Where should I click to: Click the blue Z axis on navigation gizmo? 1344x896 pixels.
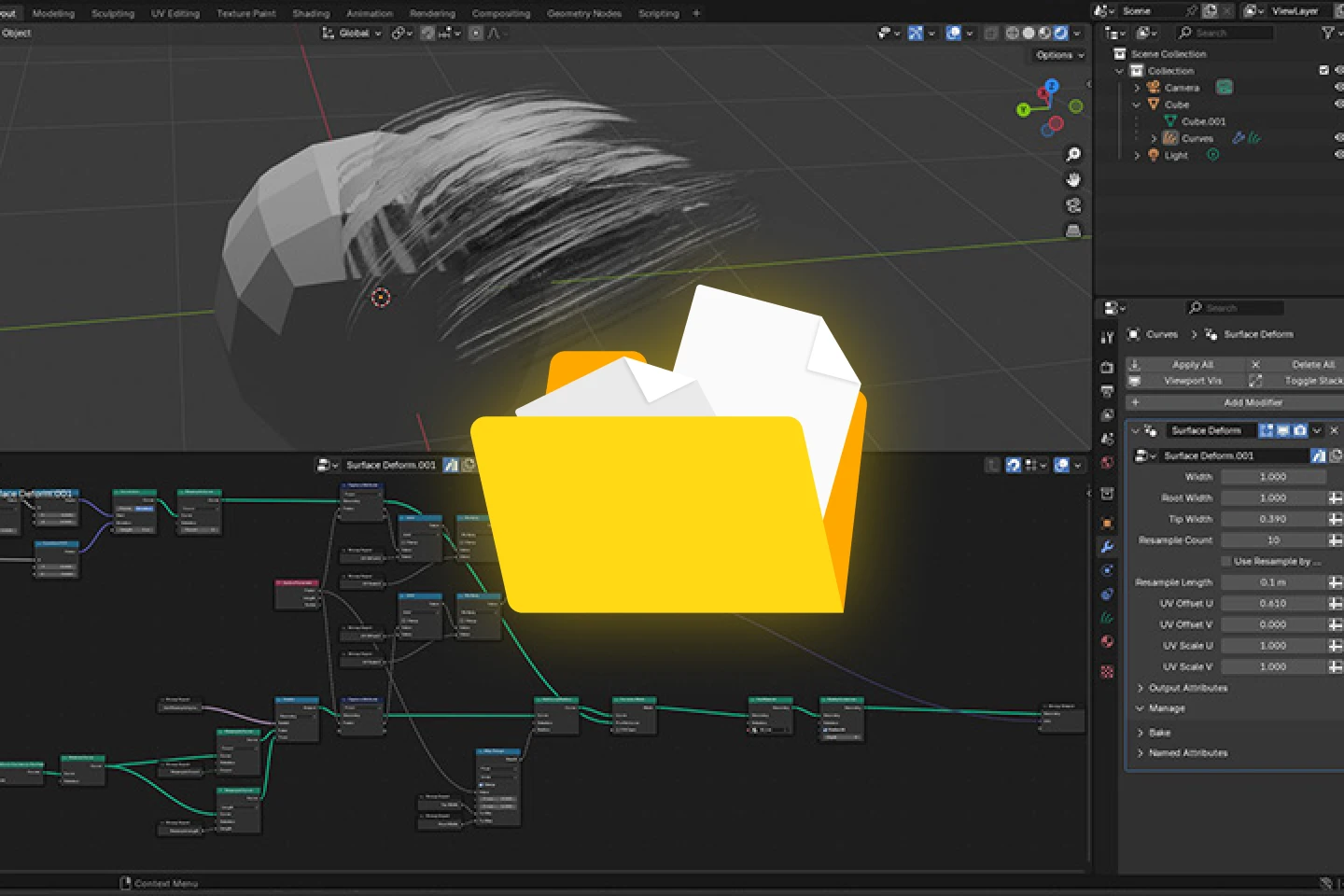[1052, 86]
